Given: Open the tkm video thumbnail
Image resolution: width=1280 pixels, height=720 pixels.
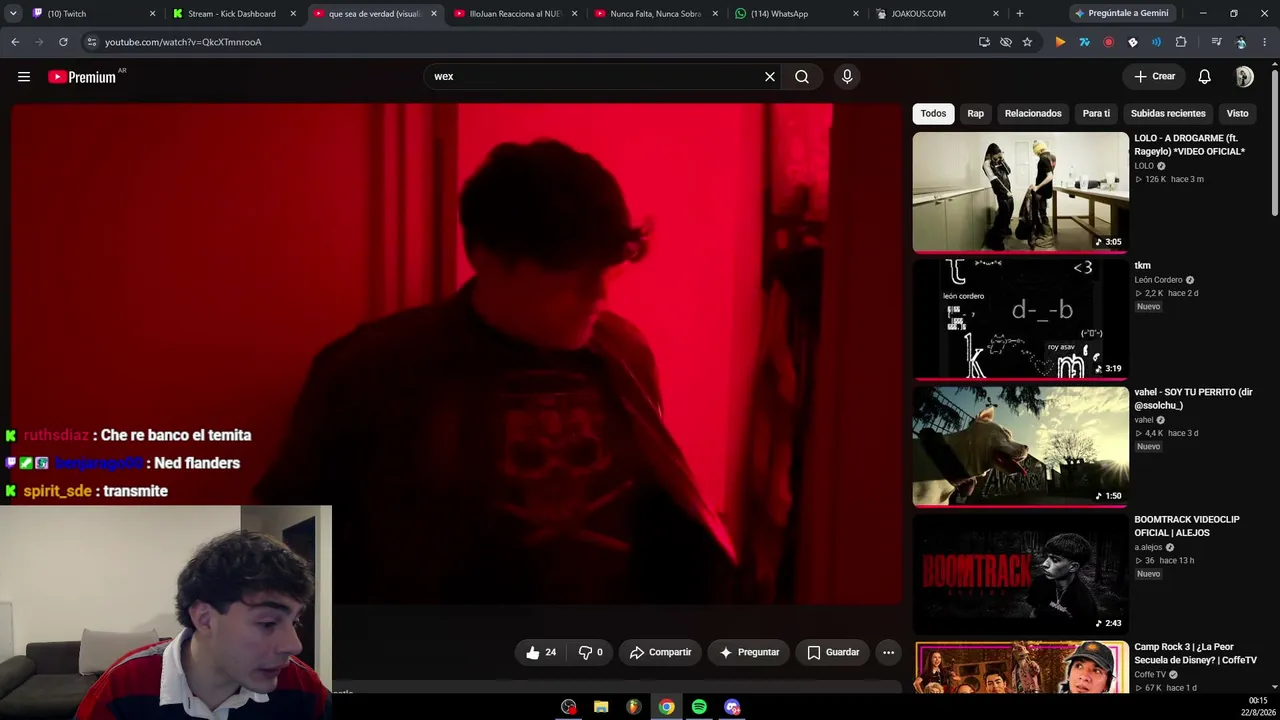Looking at the screenshot, I should click(1020, 319).
